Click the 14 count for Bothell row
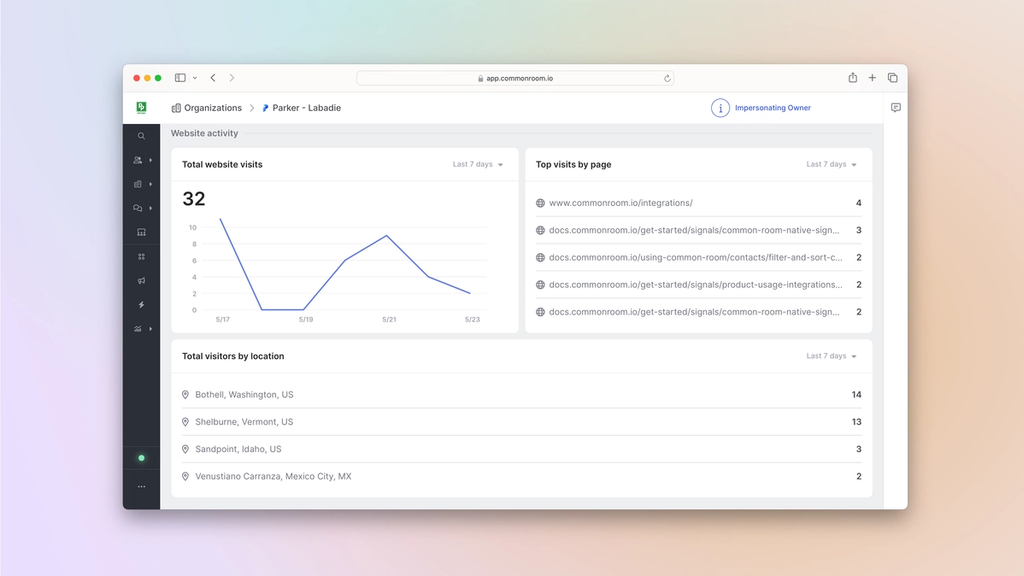The image size is (1024, 576). pyautogui.click(x=856, y=394)
